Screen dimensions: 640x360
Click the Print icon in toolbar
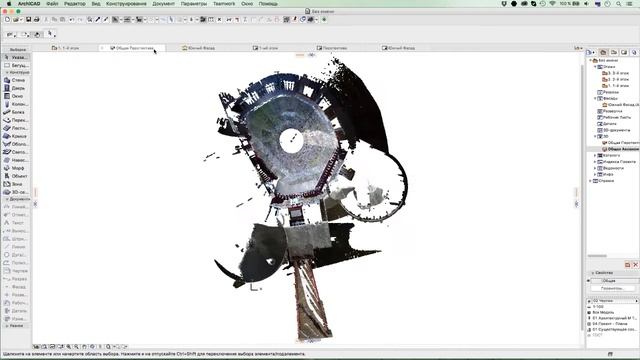(36, 20)
